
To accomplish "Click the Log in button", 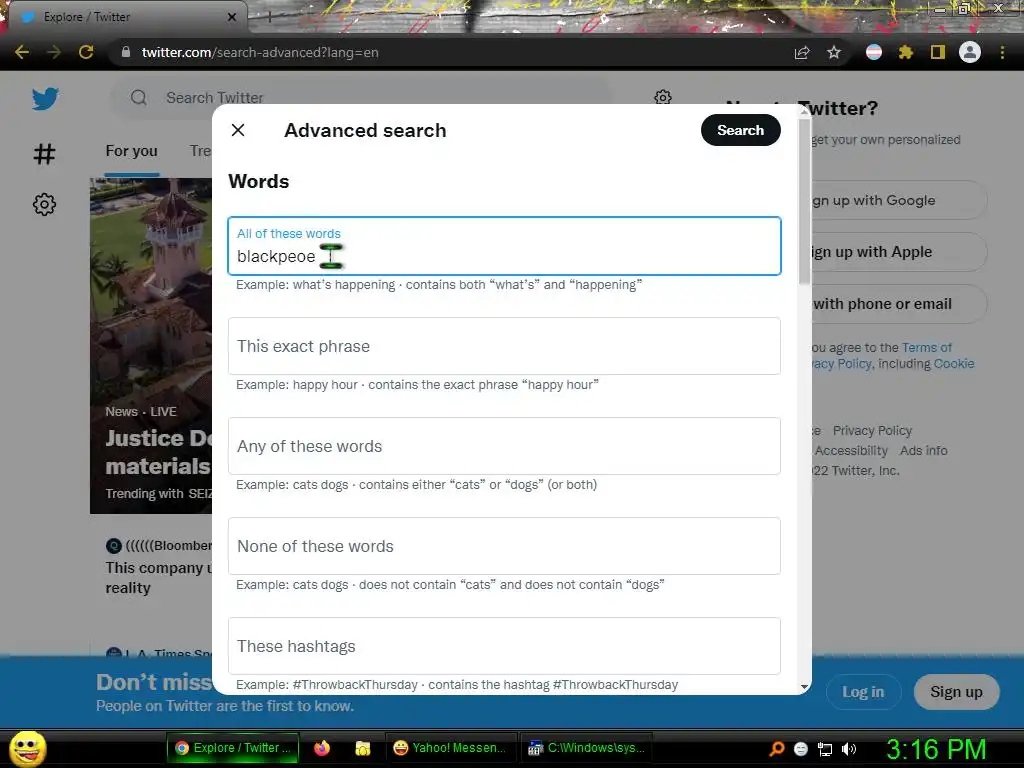I will coord(863,692).
